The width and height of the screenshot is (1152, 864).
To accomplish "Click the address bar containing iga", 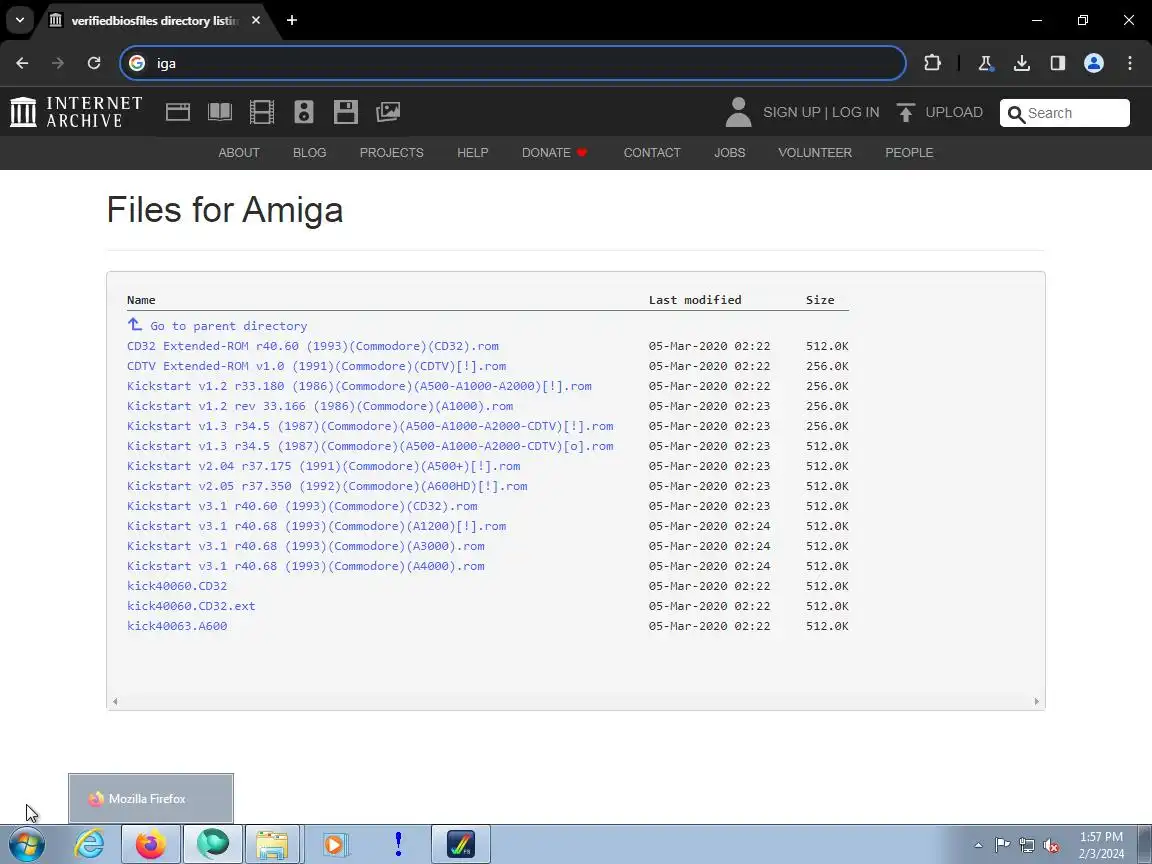I will [513, 63].
